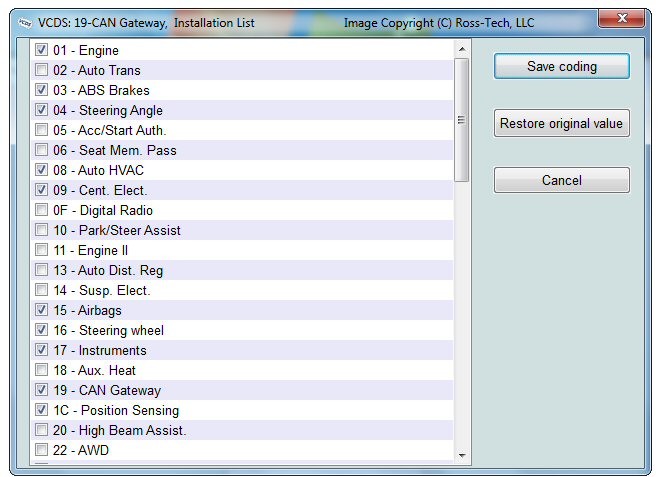
Task: Select the '0F - Digital Radio' row text
Action: [x=103, y=210]
